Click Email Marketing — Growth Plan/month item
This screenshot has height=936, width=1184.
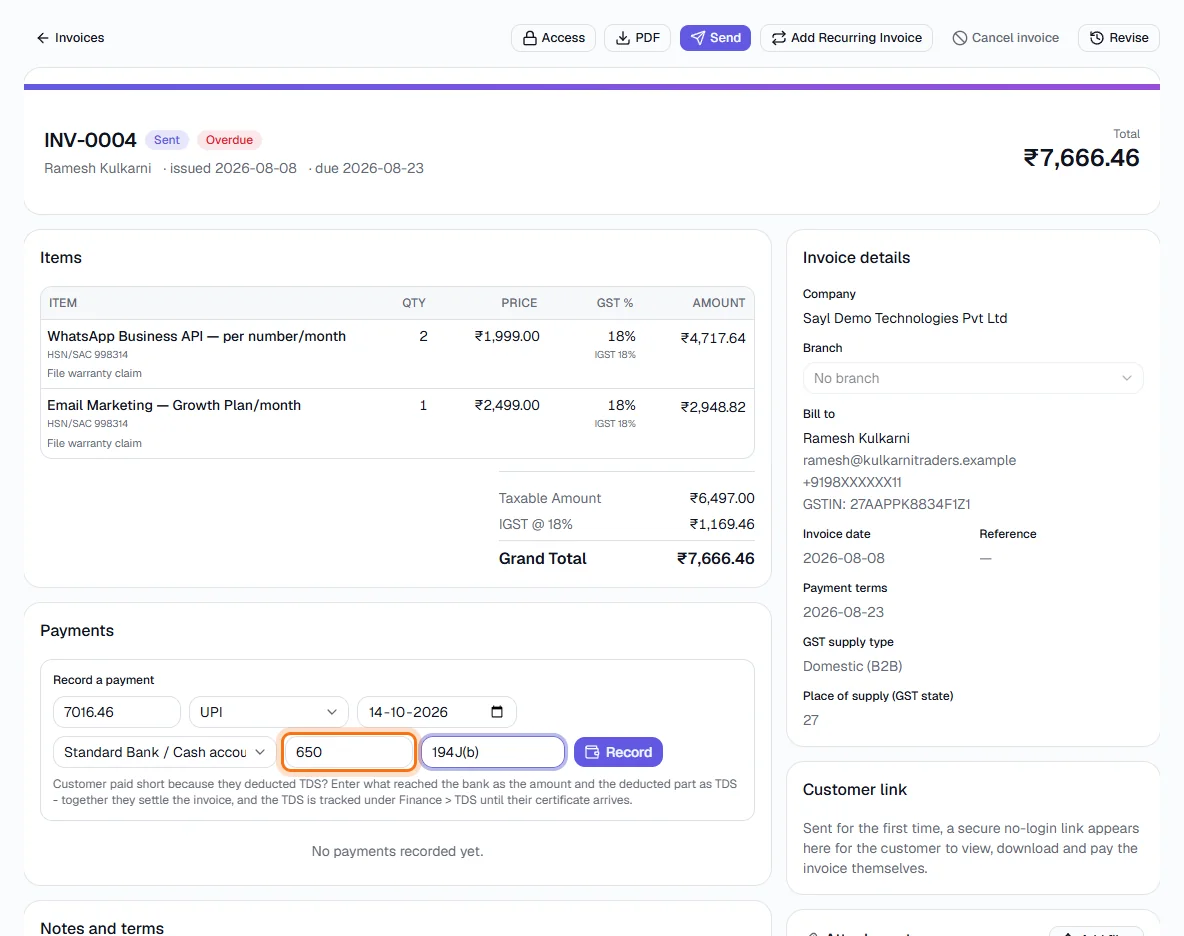coord(174,405)
